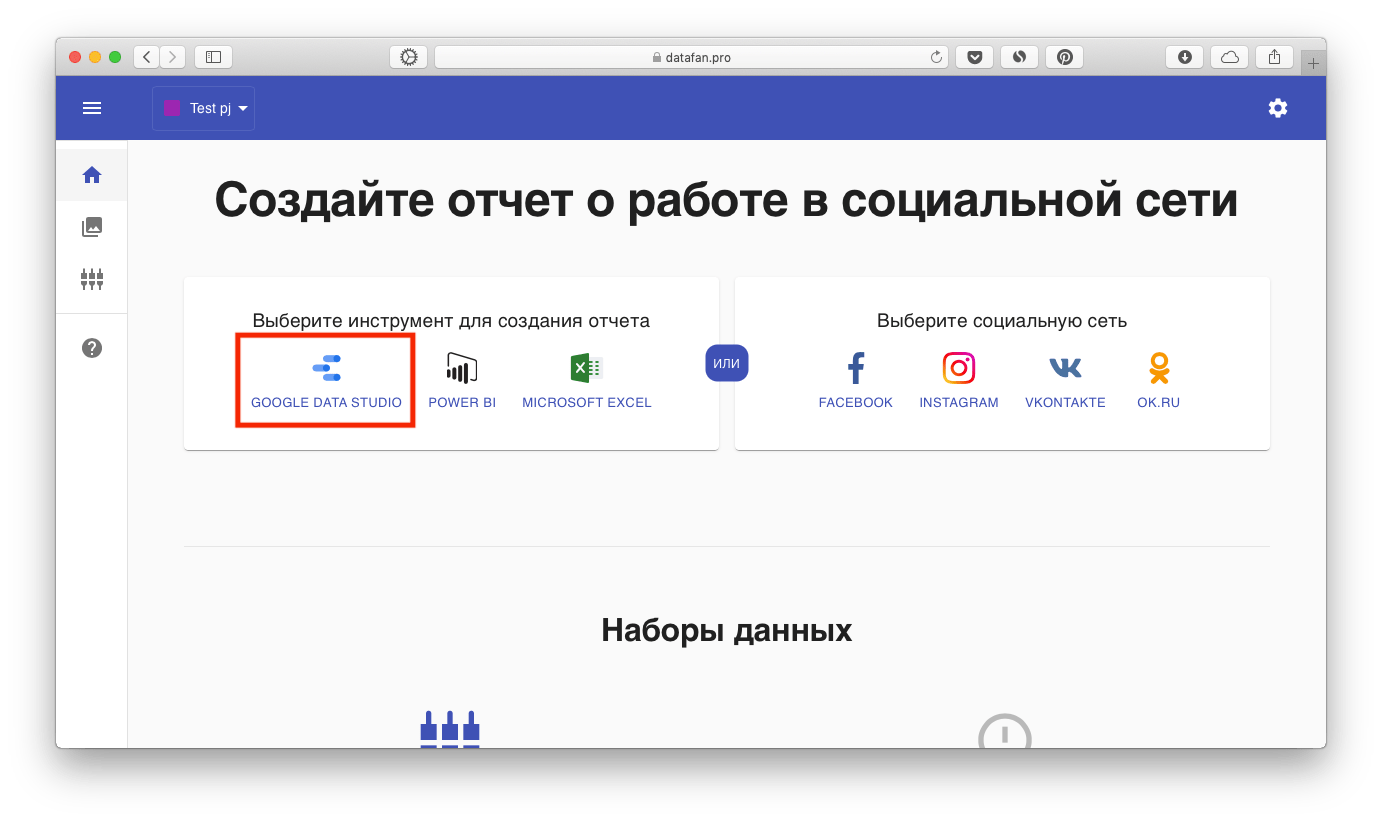Open a new Safari tab
Image resolution: width=1382 pixels, height=822 pixels.
point(1314,63)
